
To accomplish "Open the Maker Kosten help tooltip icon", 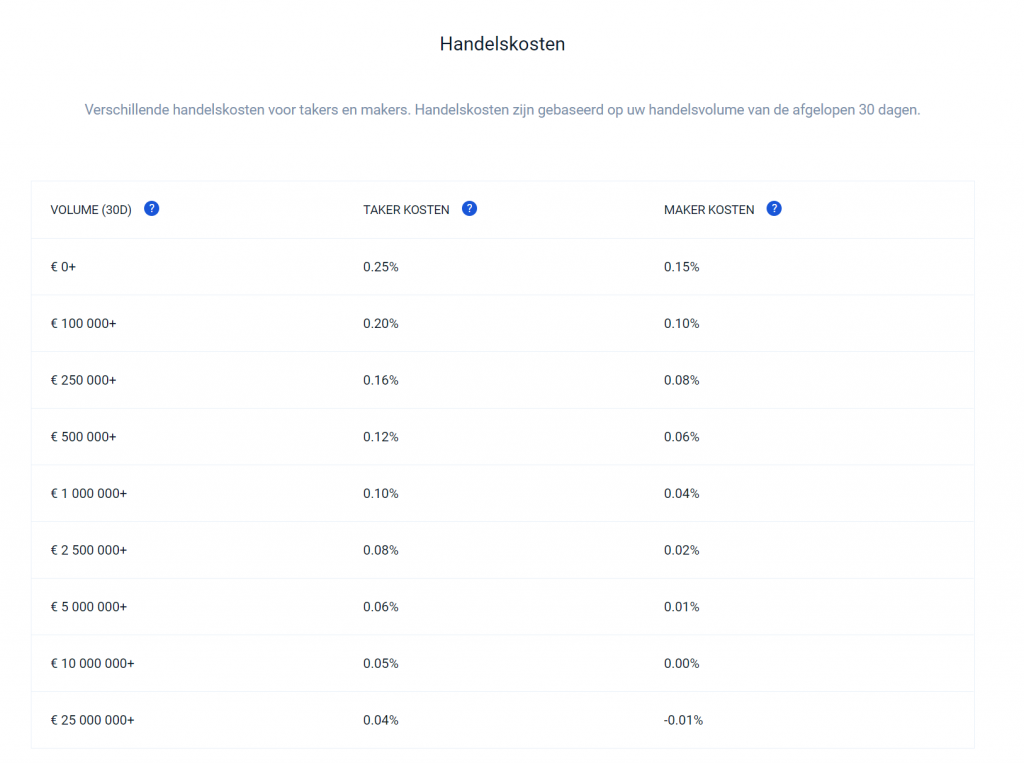I will pyautogui.click(x=774, y=209).
